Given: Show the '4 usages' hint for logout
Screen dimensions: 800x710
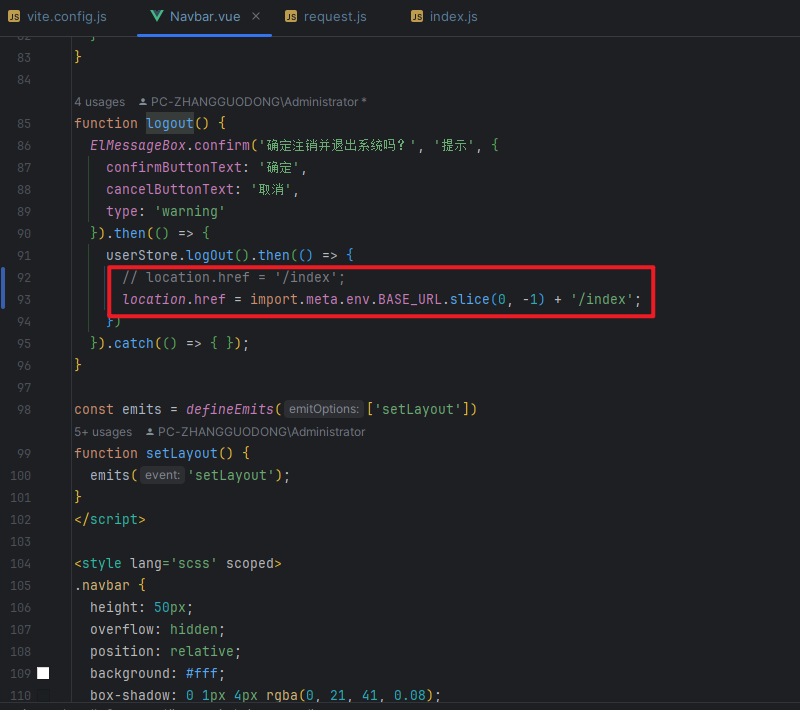Looking at the screenshot, I should (99, 102).
